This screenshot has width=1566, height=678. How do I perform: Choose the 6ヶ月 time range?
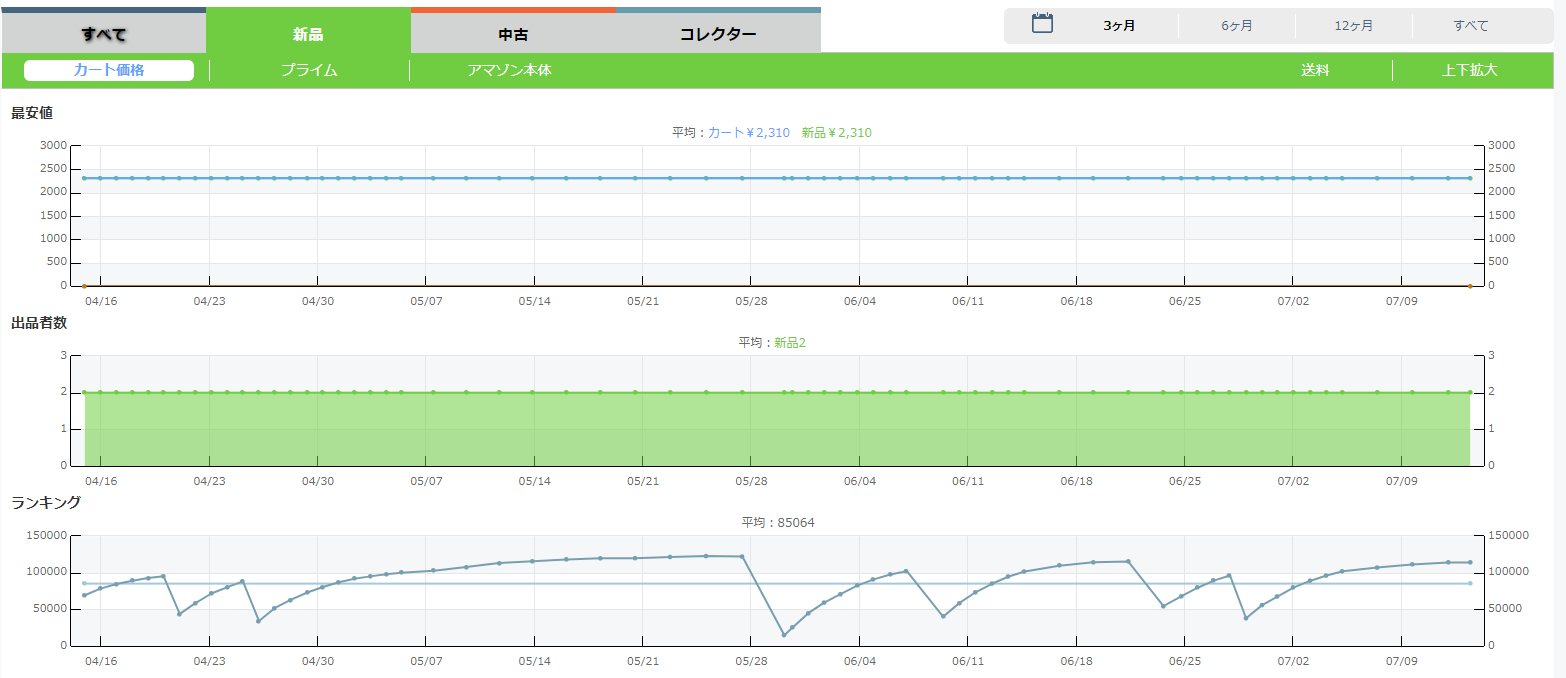(x=1236, y=26)
